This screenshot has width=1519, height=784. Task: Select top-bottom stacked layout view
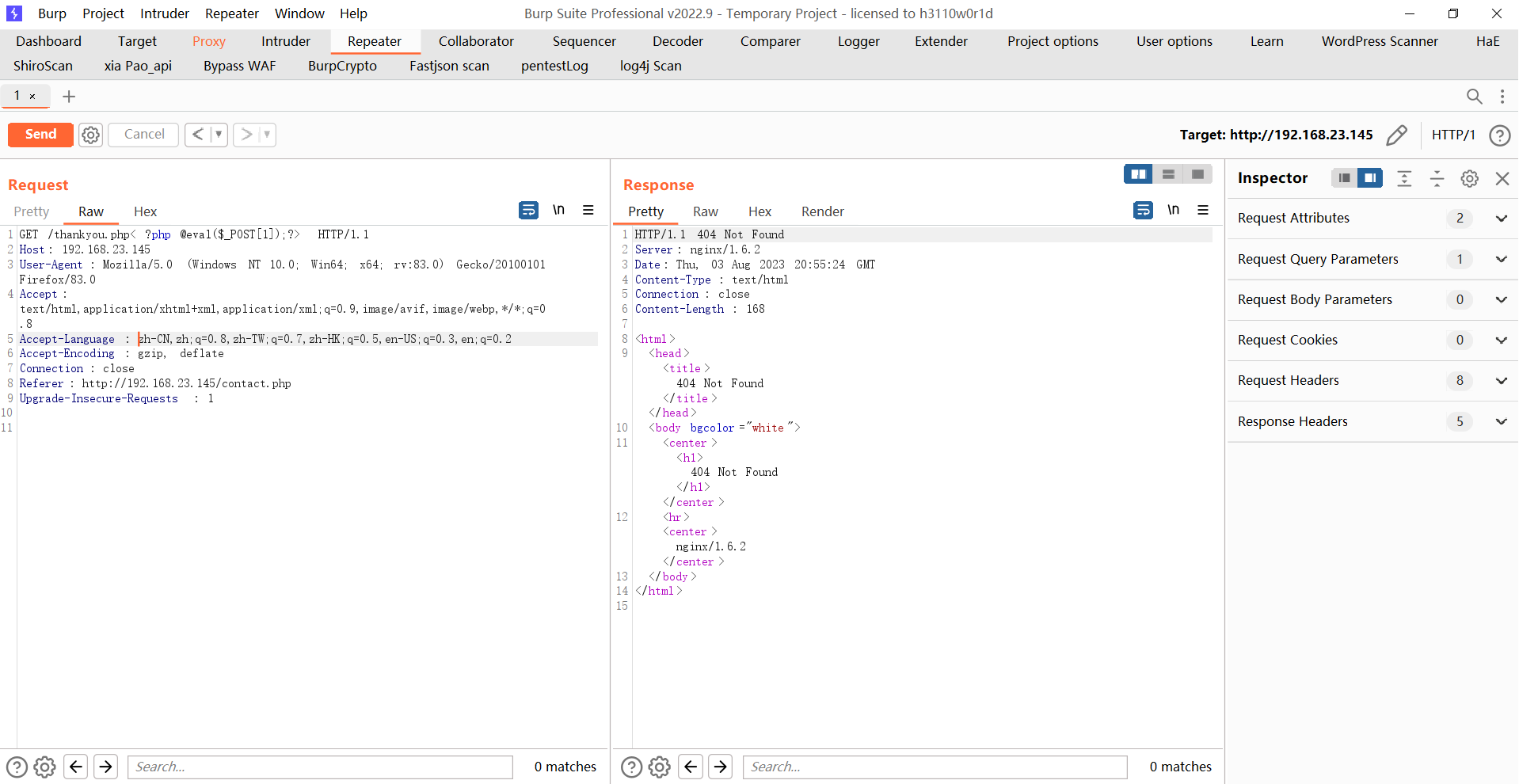1168,174
